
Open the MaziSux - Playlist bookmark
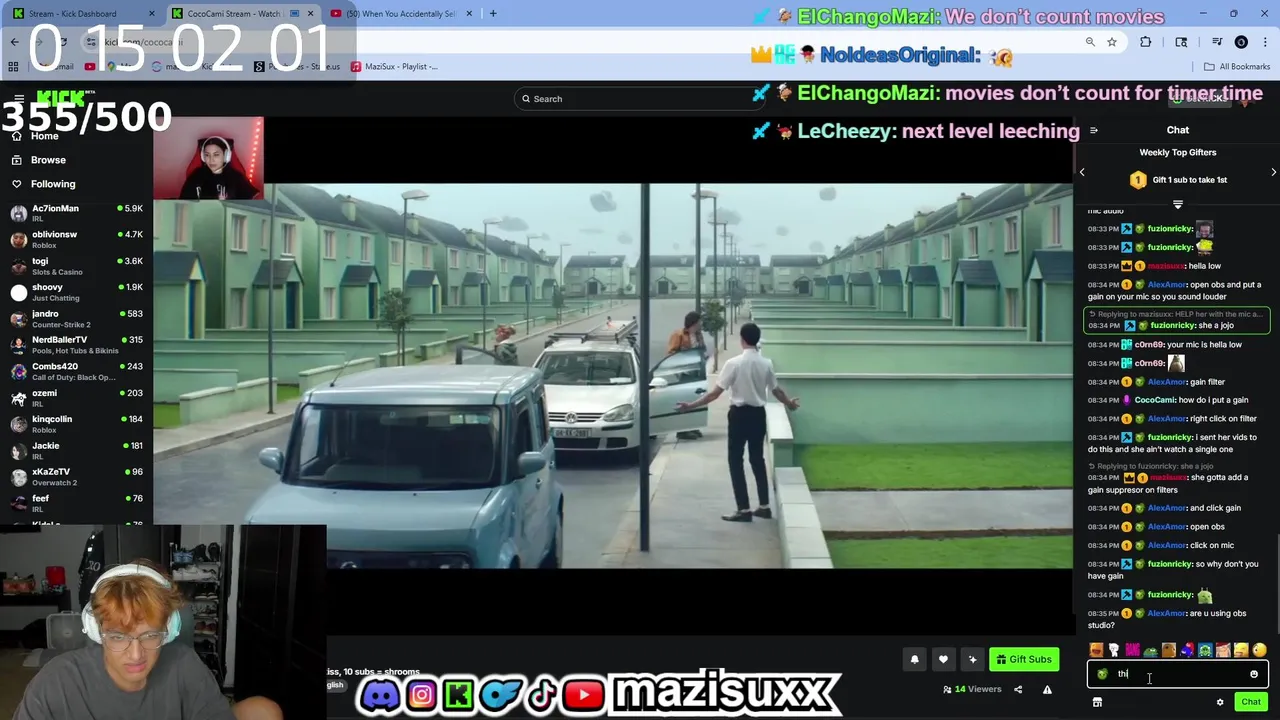(x=394, y=67)
